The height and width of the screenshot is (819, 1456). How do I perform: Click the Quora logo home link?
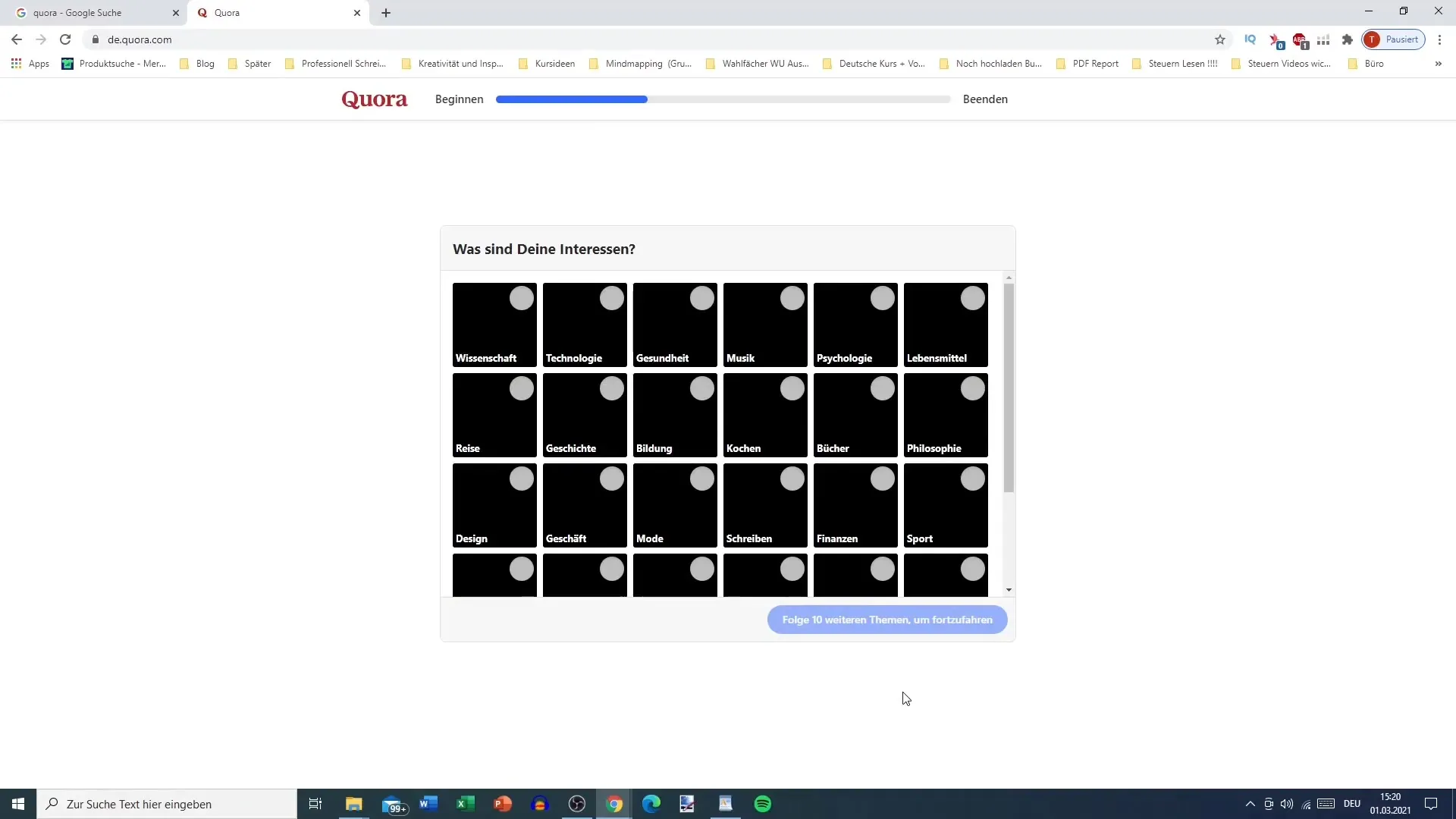[x=374, y=98]
